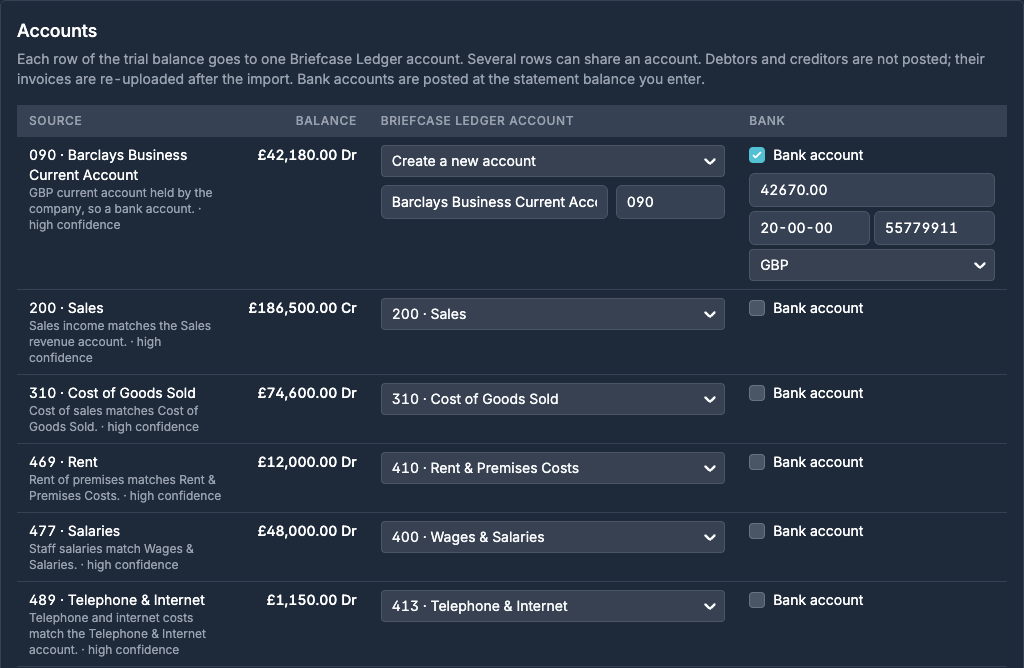
Task: Edit the new account code field 090
Action: (670, 202)
